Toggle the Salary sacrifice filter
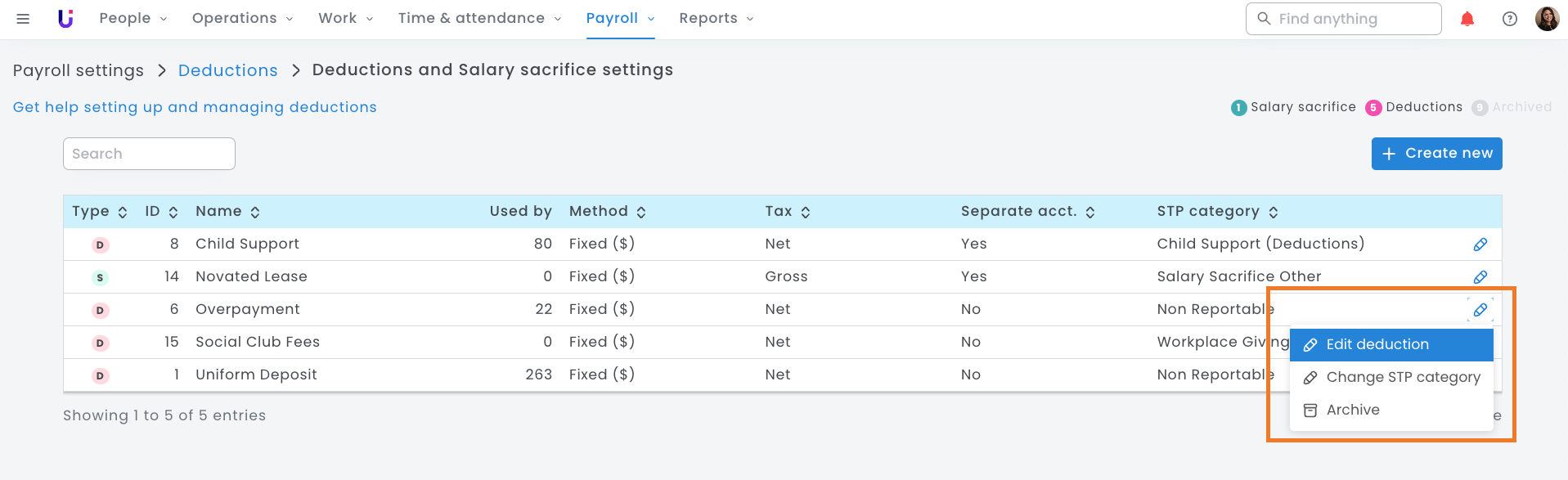The image size is (1568, 480). click(x=1293, y=107)
